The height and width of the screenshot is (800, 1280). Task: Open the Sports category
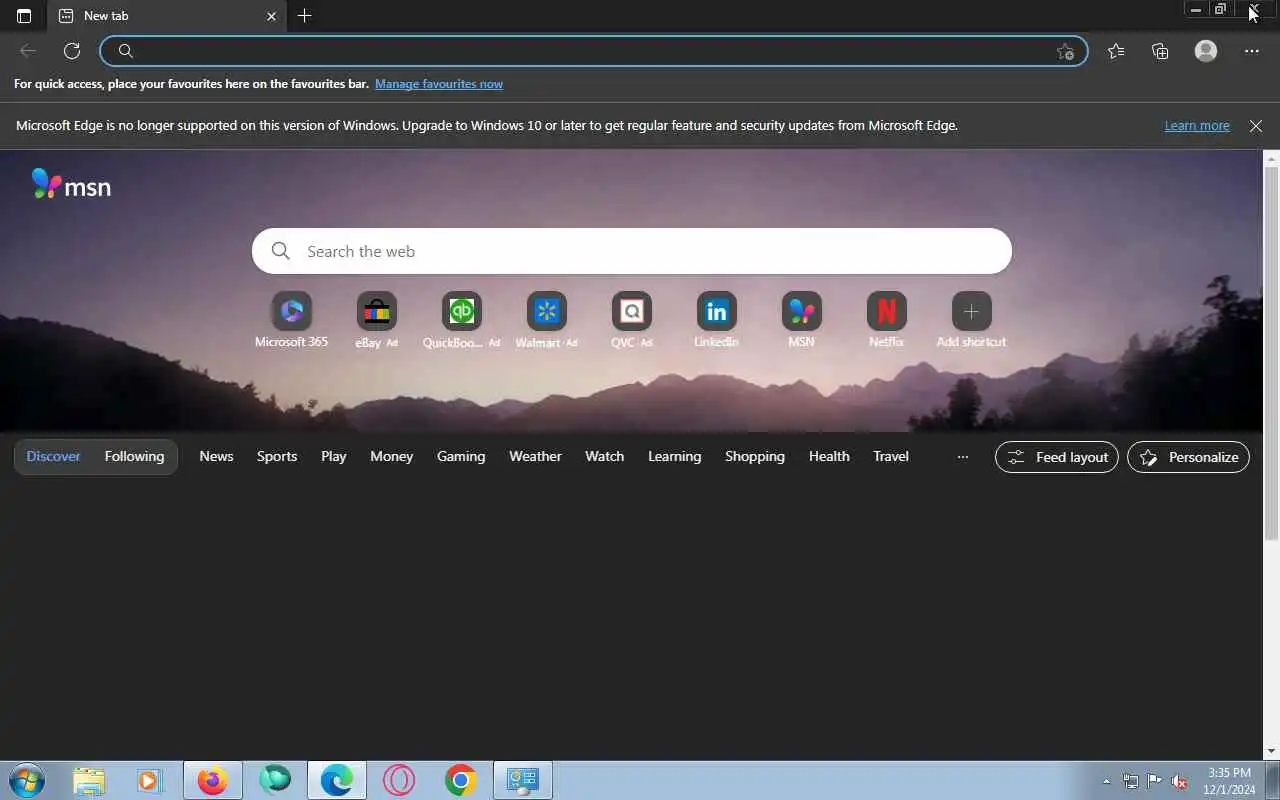pos(277,456)
